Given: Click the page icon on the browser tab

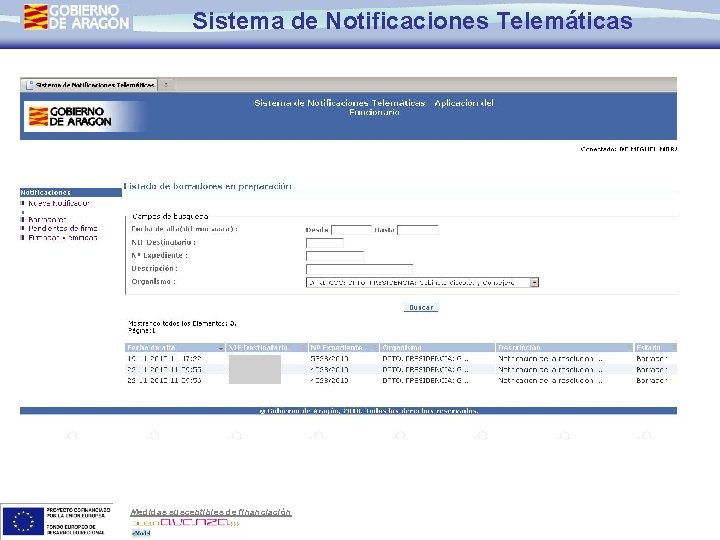Looking at the screenshot, I should click(30, 85).
